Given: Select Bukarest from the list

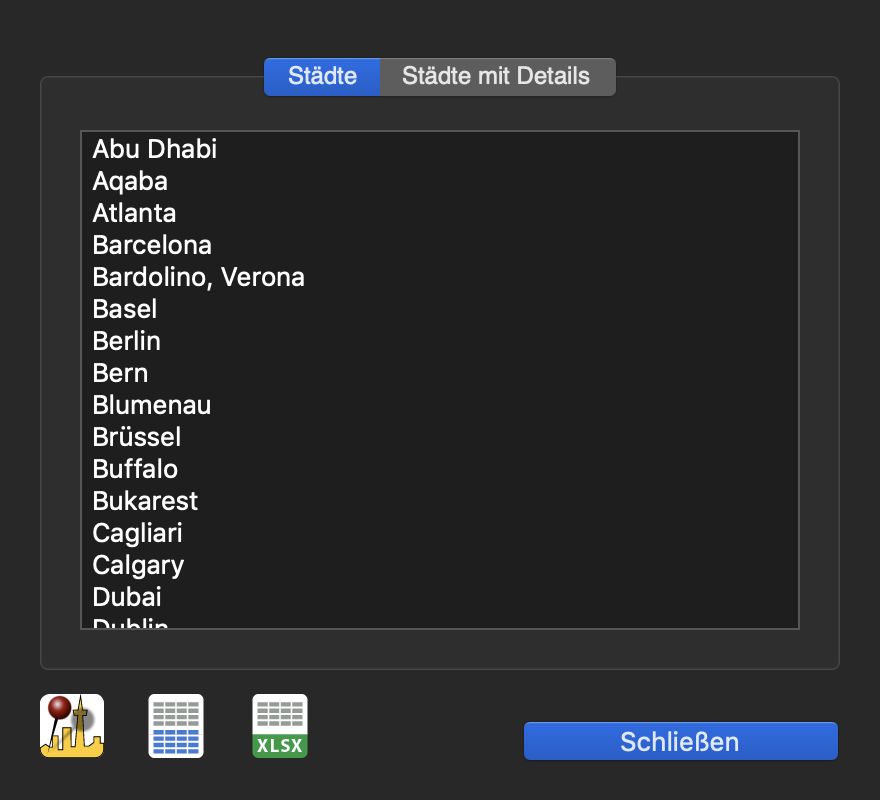Looking at the screenshot, I should point(440,501).
